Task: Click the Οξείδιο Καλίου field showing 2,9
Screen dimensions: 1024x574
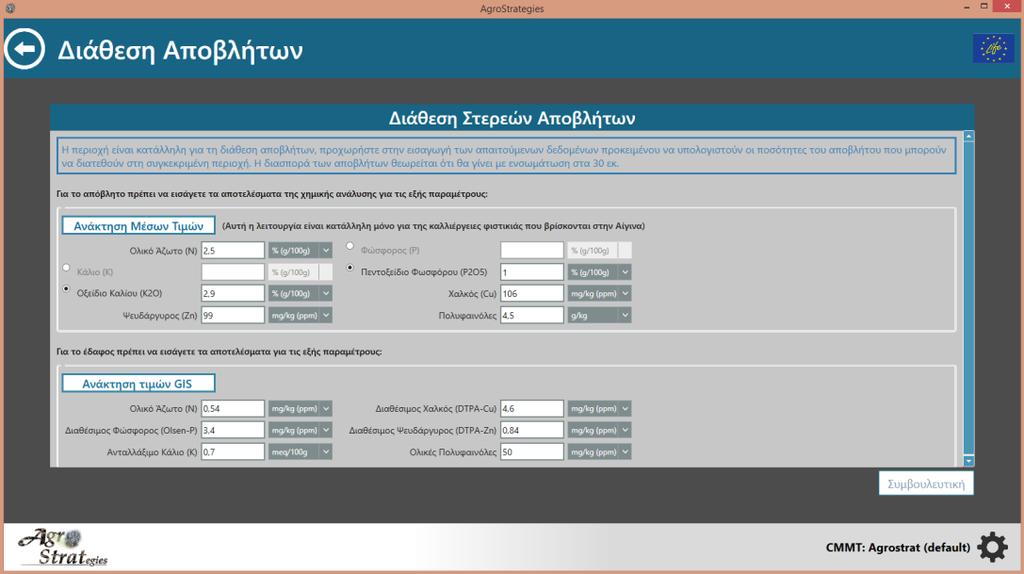Action: pos(232,294)
